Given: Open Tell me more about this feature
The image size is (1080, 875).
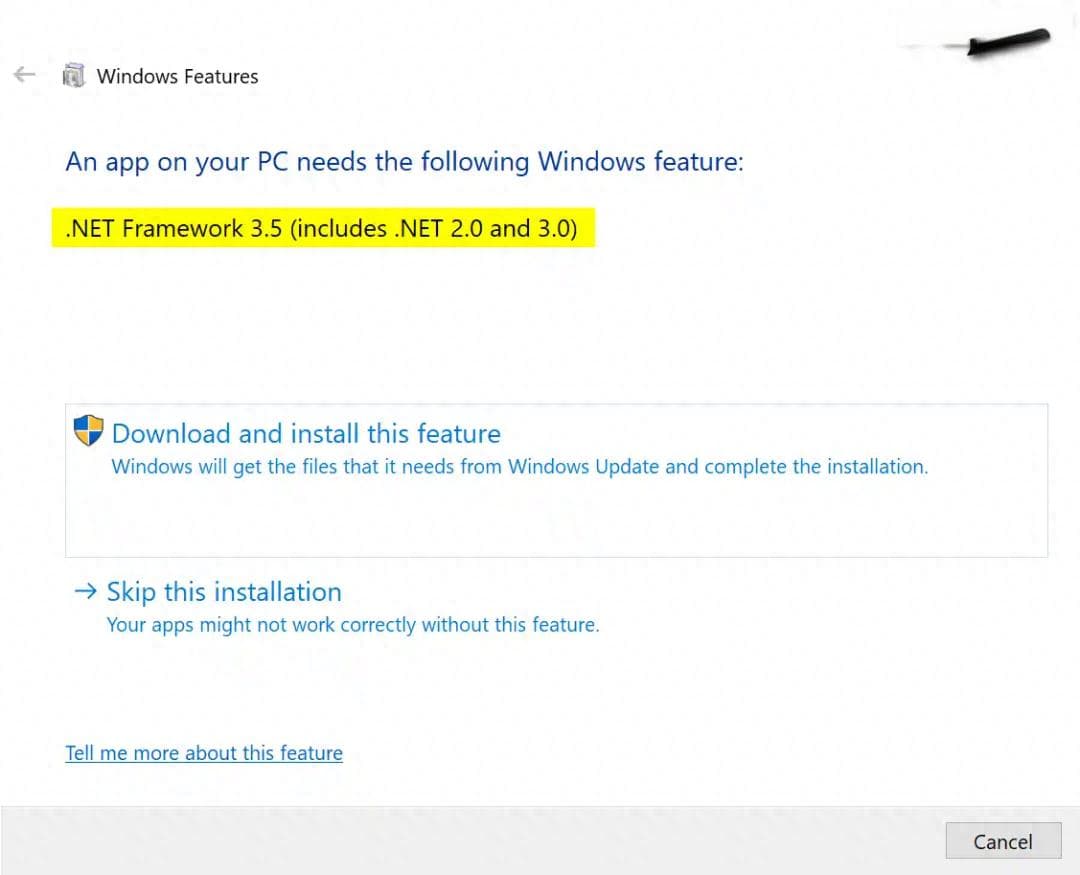Looking at the screenshot, I should (x=204, y=753).
